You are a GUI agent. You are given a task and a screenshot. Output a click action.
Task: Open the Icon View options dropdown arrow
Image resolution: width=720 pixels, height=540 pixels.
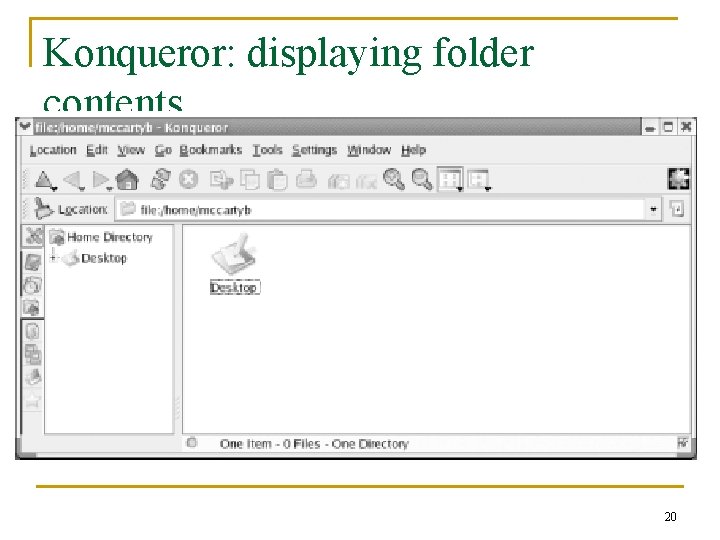pyautogui.click(x=460, y=188)
